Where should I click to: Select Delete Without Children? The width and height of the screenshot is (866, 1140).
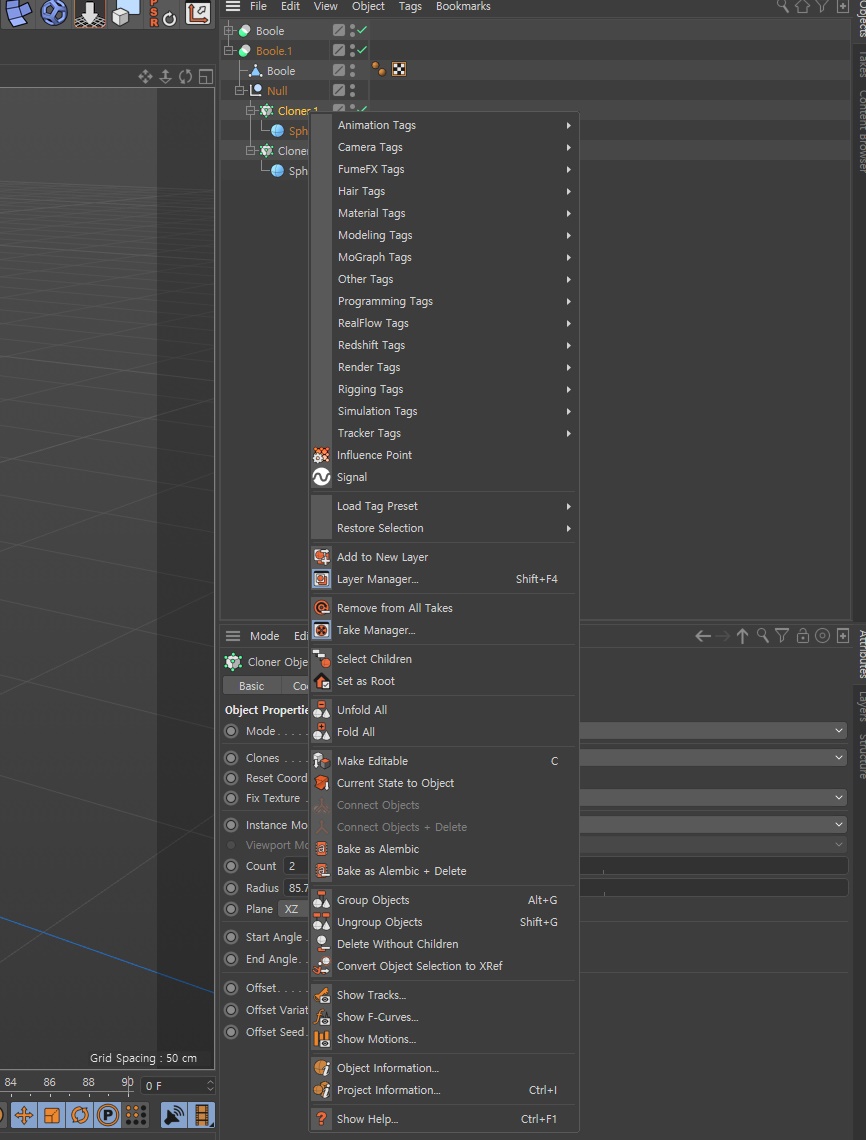pos(444,944)
